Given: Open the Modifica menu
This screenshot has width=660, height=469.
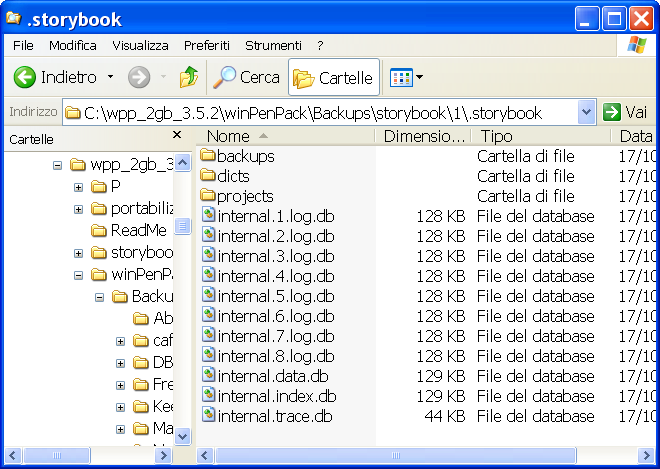Looking at the screenshot, I should pos(72,45).
